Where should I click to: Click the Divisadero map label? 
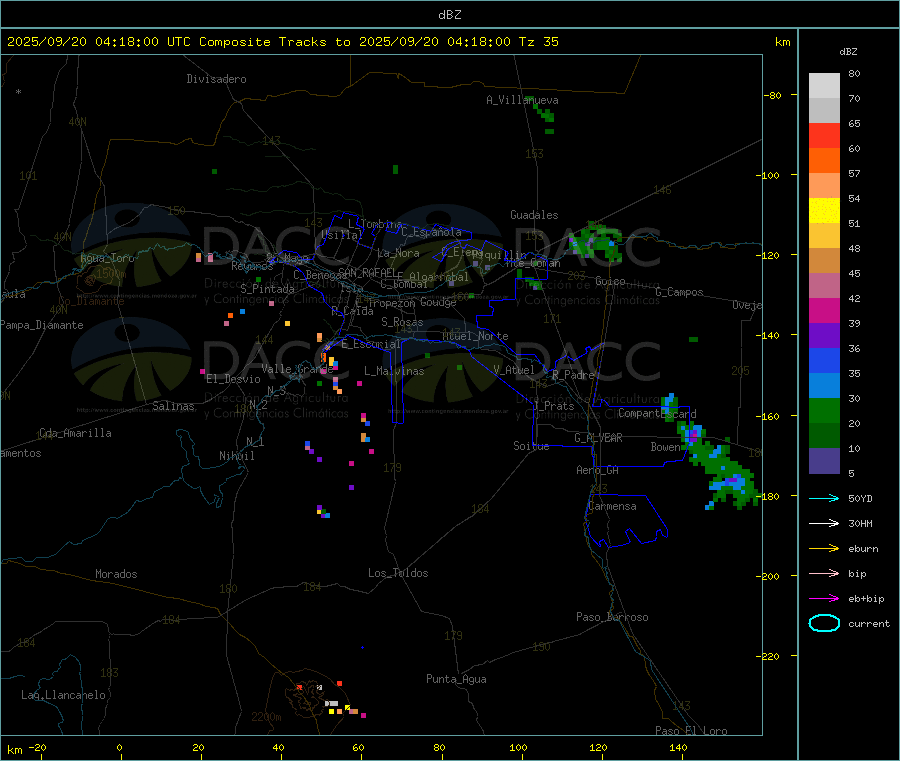(216, 79)
